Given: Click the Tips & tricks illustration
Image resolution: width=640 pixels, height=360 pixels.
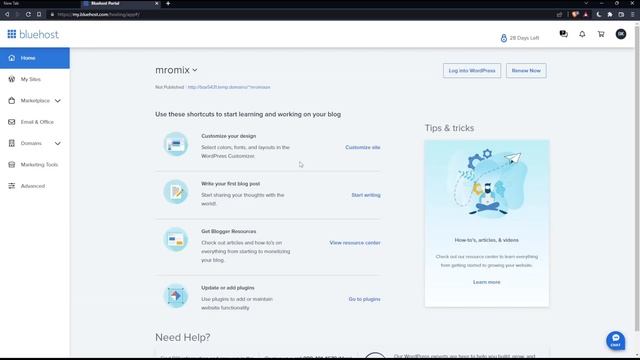Looking at the screenshot, I should coord(487,184).
